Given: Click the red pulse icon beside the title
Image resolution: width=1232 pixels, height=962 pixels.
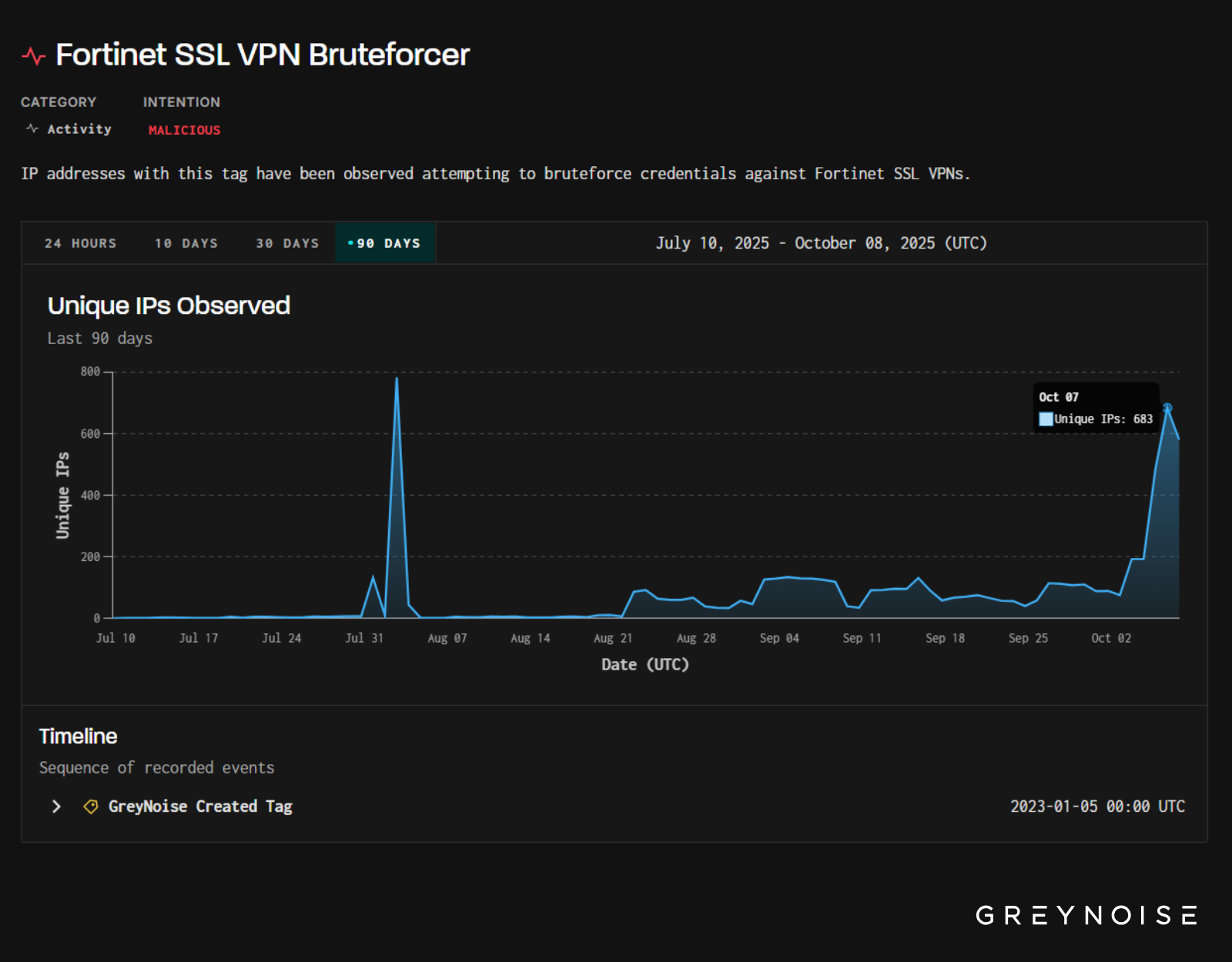Looking at the screenshot, I should pyautogui.click(x=33, y=56).
